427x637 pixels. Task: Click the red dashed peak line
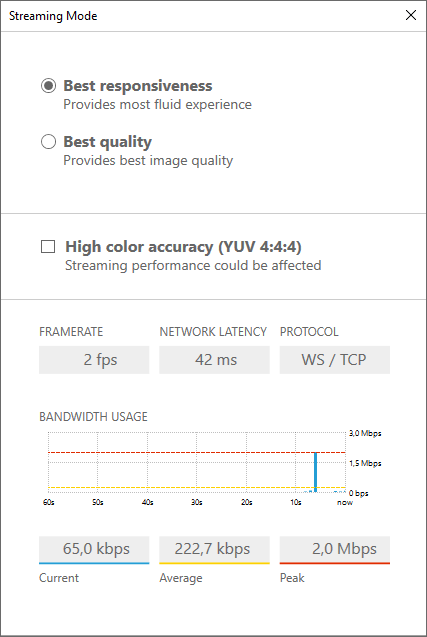pos(197,452)
